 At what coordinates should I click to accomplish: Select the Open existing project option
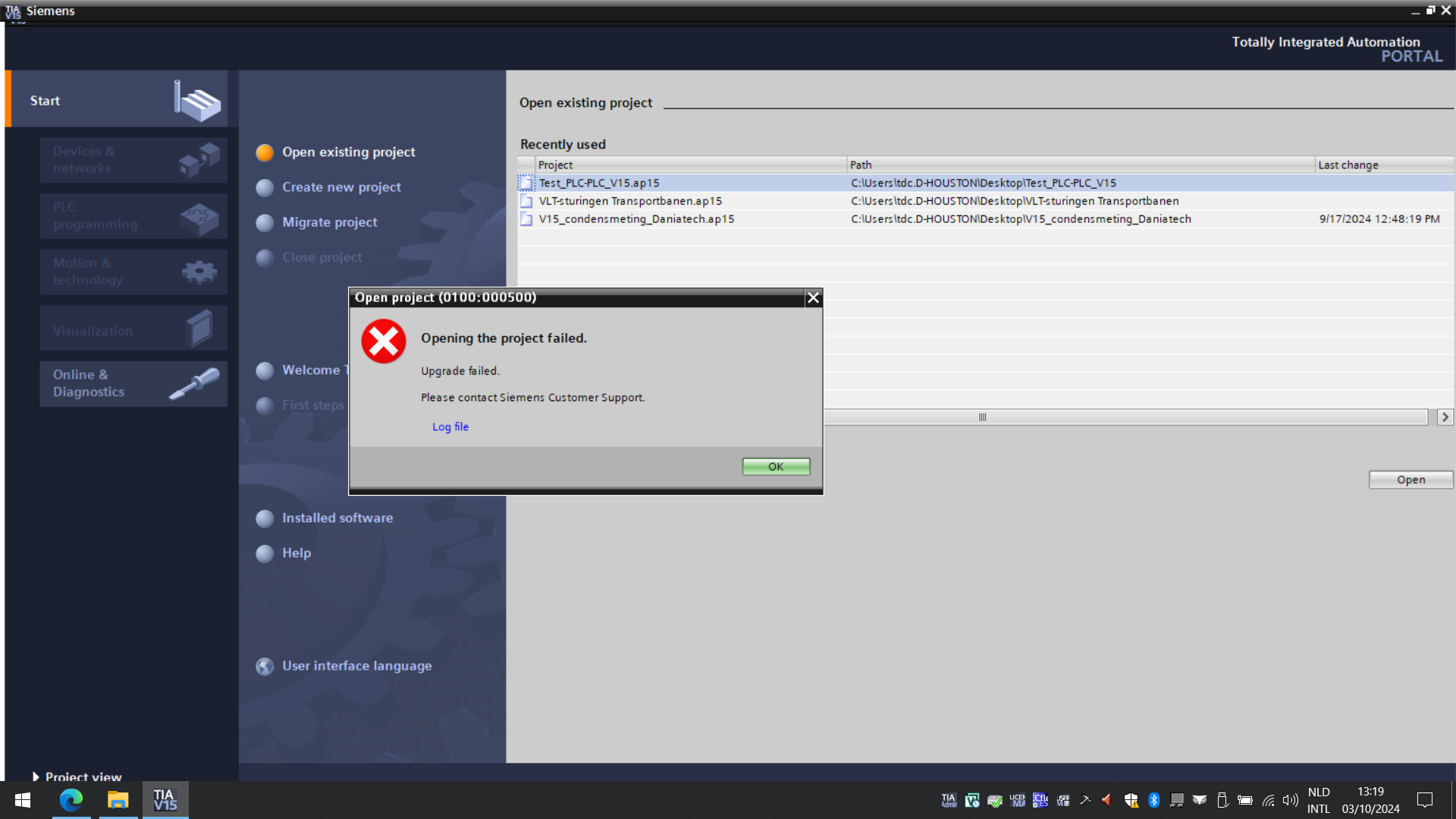coord(348,152)
